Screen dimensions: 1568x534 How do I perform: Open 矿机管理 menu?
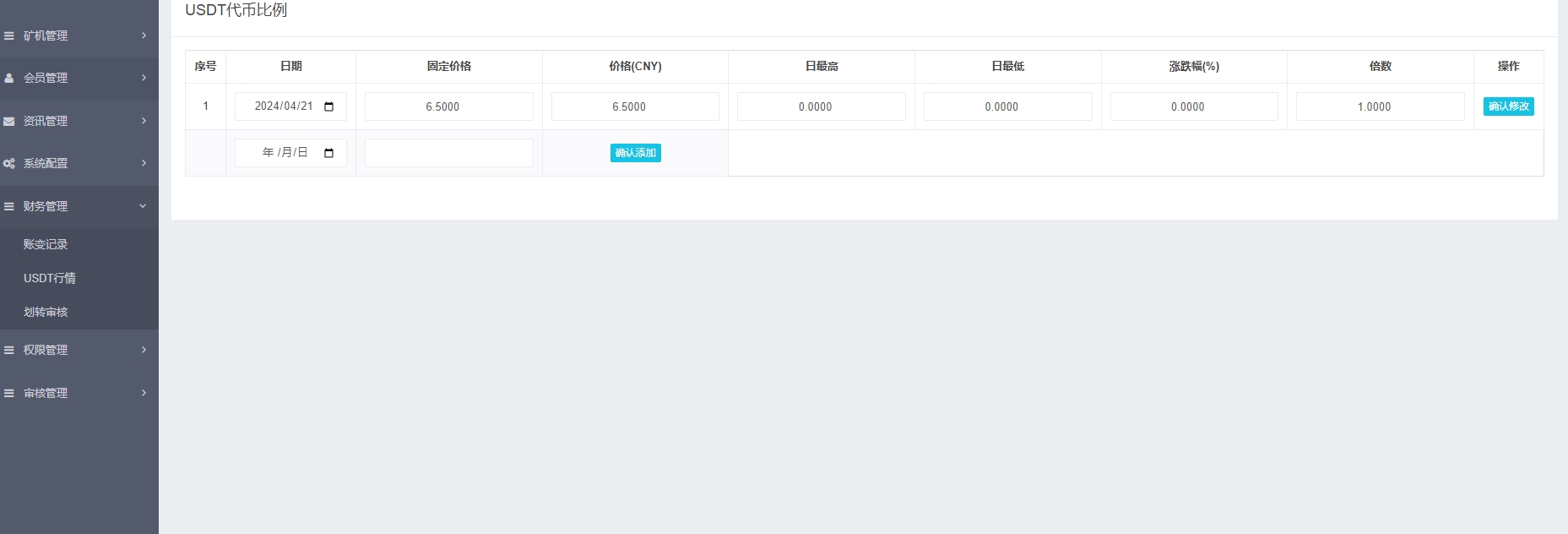[79, 35]
